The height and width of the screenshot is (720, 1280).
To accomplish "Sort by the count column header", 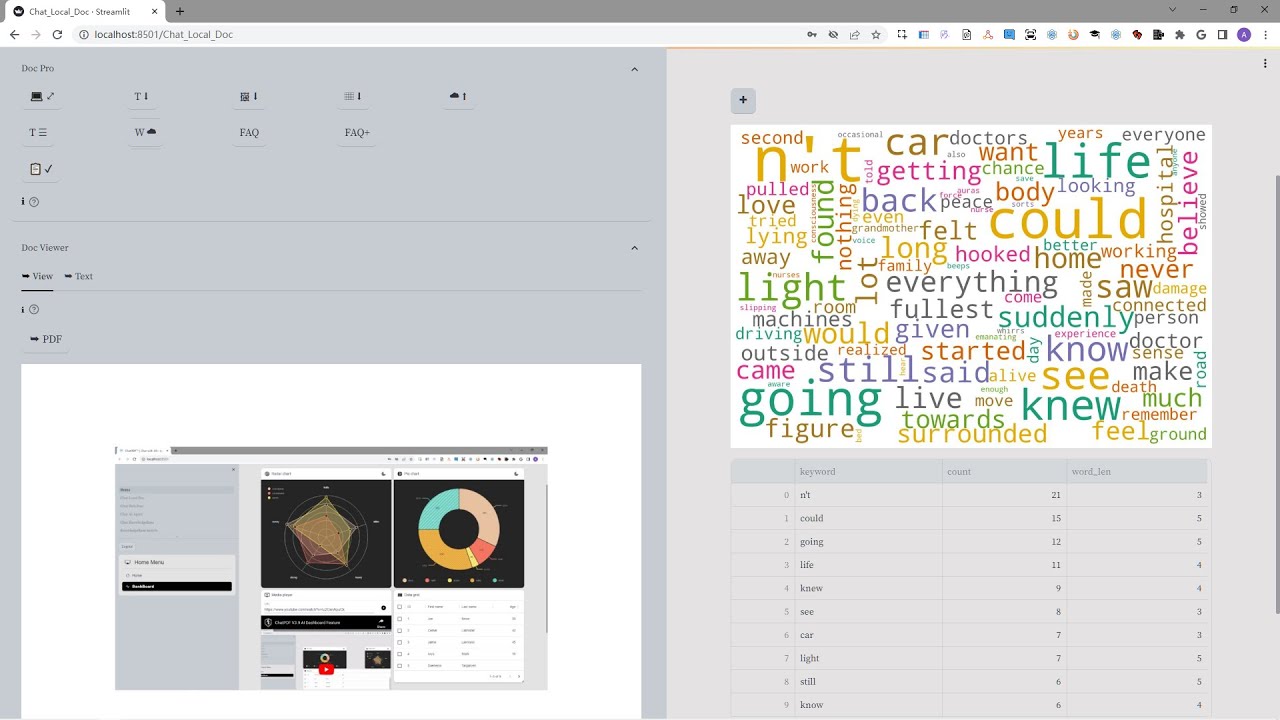I will point(1004,471).
